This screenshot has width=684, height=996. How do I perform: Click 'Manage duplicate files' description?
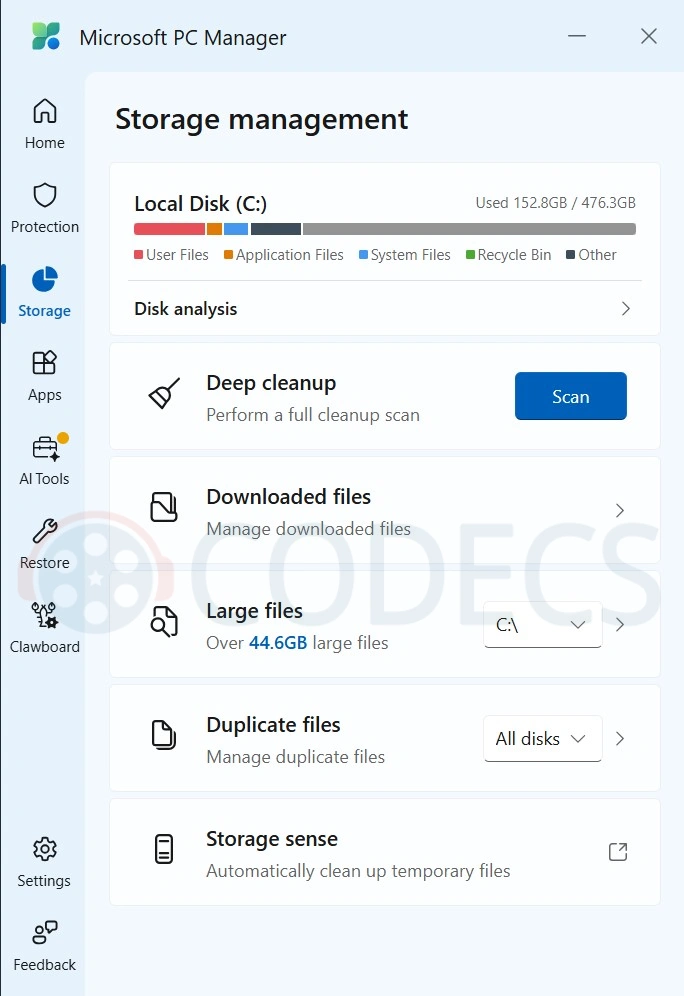tap(296, 757)
